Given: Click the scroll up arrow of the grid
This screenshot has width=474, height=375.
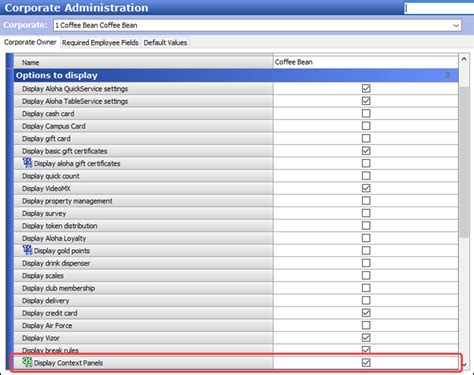Looking at the screenshot, I should click(x=464, y=59).
